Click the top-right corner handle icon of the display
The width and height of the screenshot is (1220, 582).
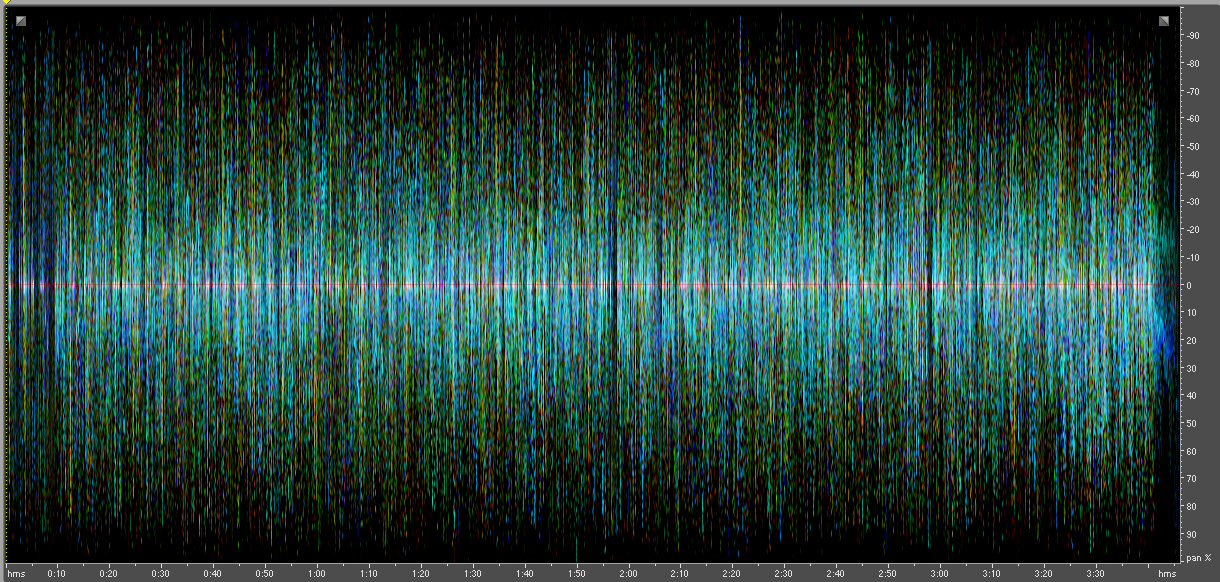point(1165,20)
